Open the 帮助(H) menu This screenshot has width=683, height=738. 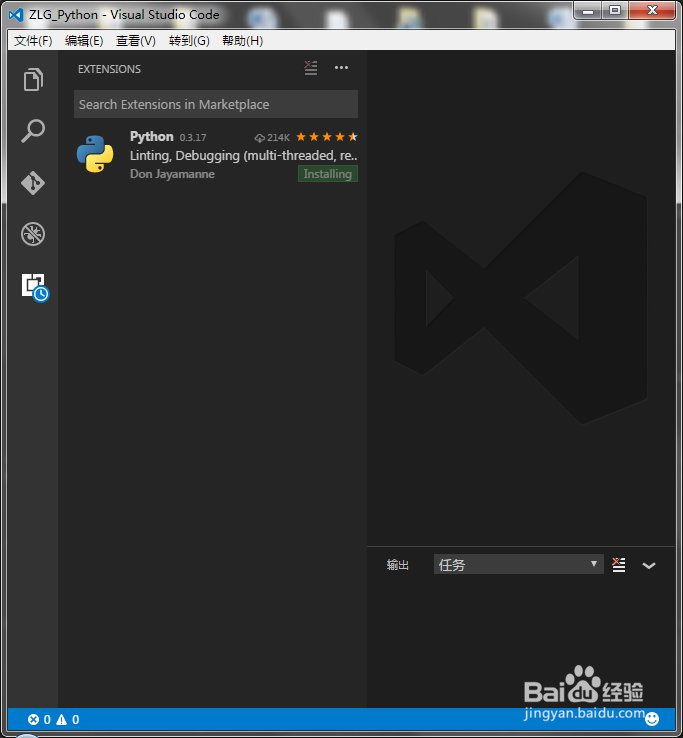[242, 41]
